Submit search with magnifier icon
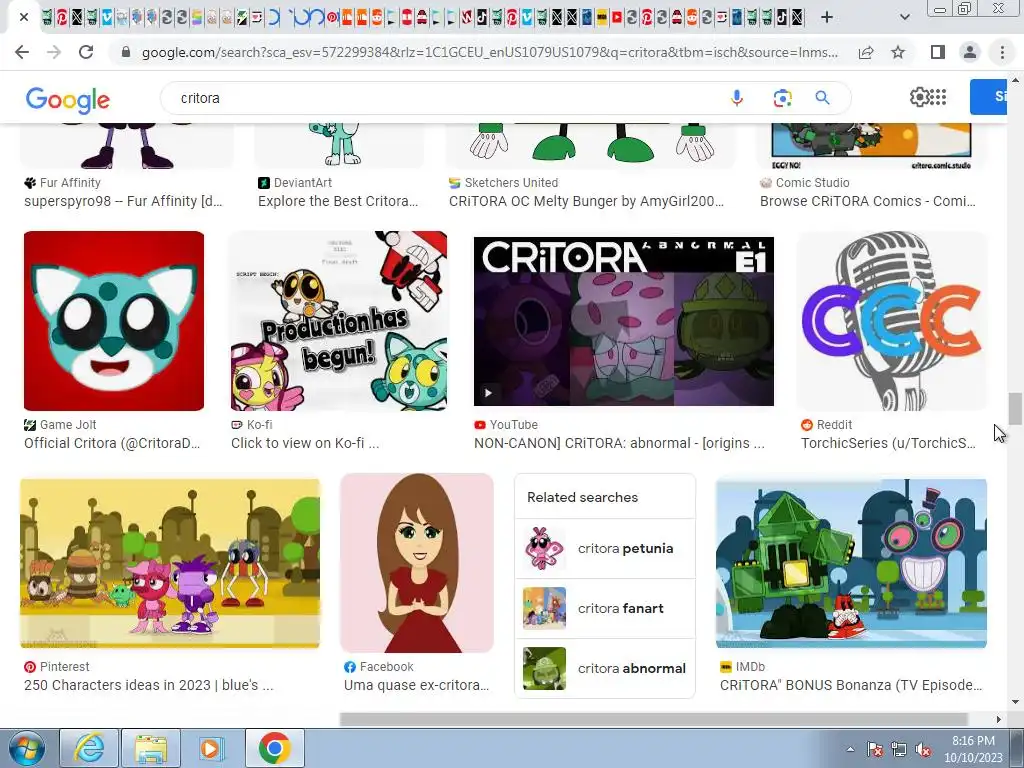The height and width of the screenshot is (768, 1024). [x=822, y=98]
